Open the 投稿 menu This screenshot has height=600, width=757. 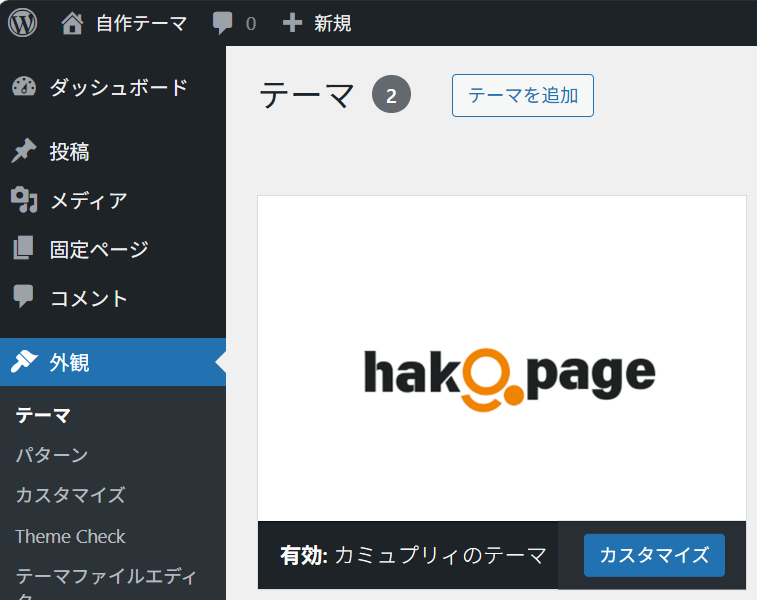[x=70, y=152]
